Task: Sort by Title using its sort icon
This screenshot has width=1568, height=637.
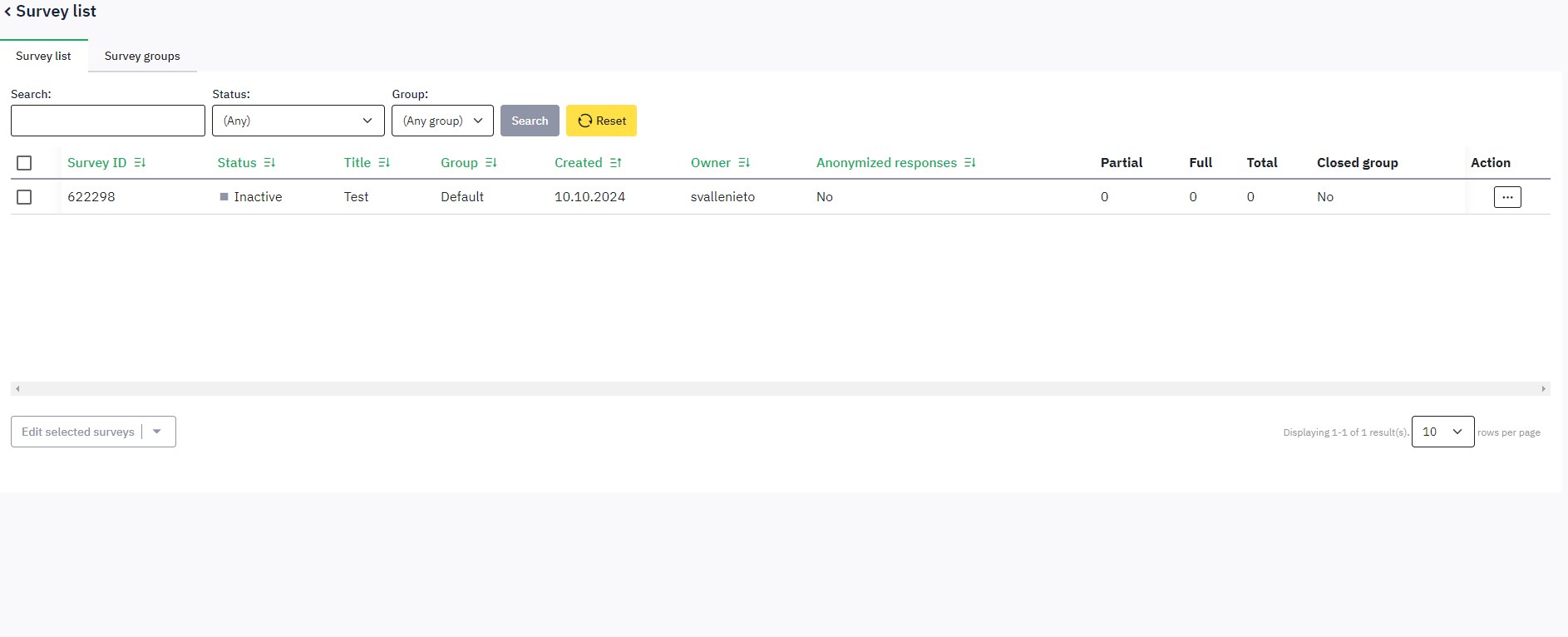Action: click(384, 163)
